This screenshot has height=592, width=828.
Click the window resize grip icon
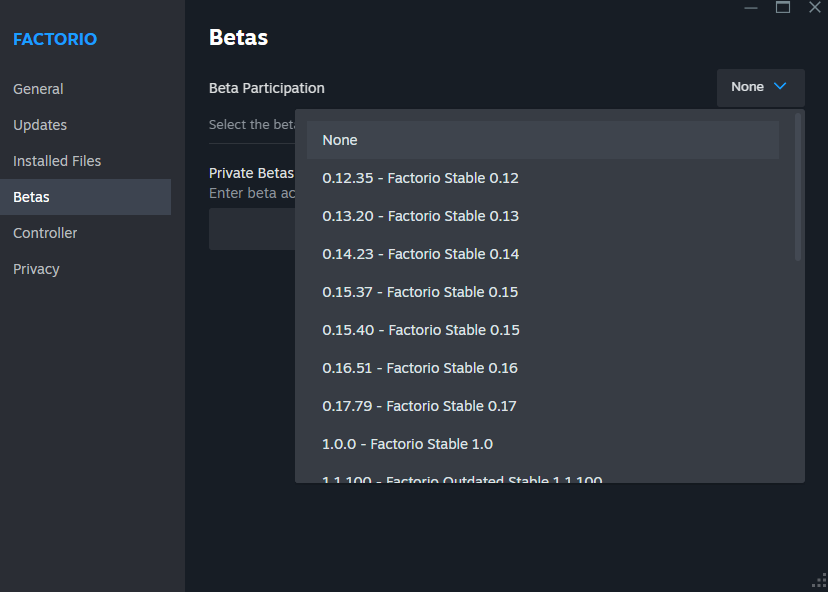click(820, 580)
